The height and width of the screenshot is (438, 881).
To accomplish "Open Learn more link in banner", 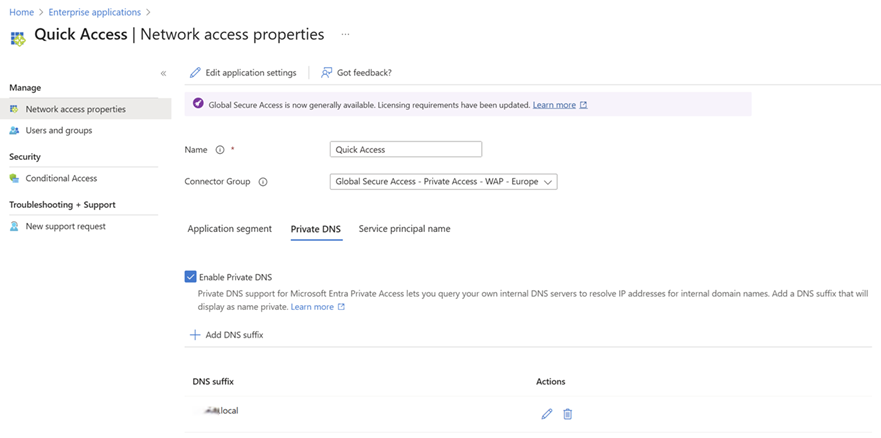I will tap(554, 105).
